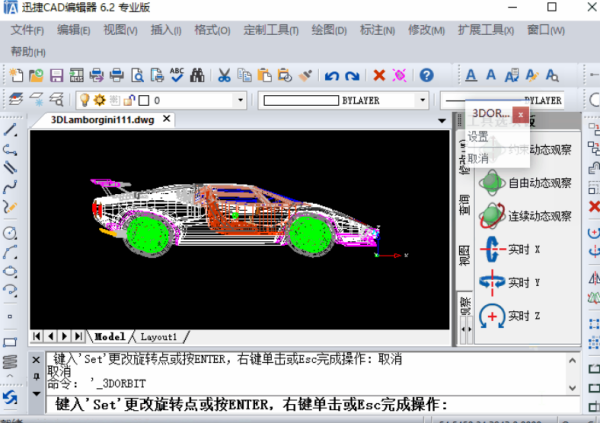Click the Save icon in toolbar

[x=56, y=75]
